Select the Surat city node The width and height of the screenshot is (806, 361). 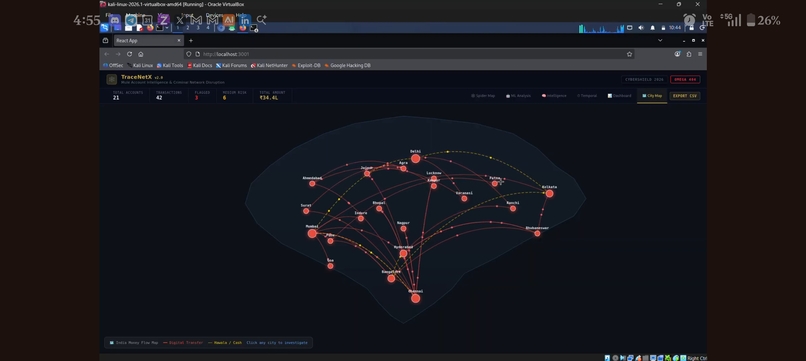(306, 211)
